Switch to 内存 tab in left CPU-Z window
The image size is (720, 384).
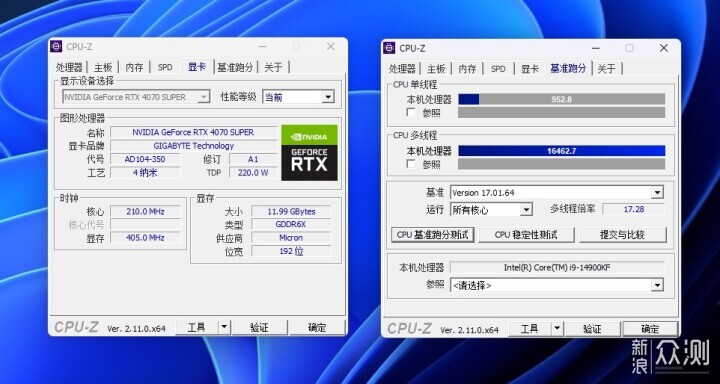[x=134, y=67]
